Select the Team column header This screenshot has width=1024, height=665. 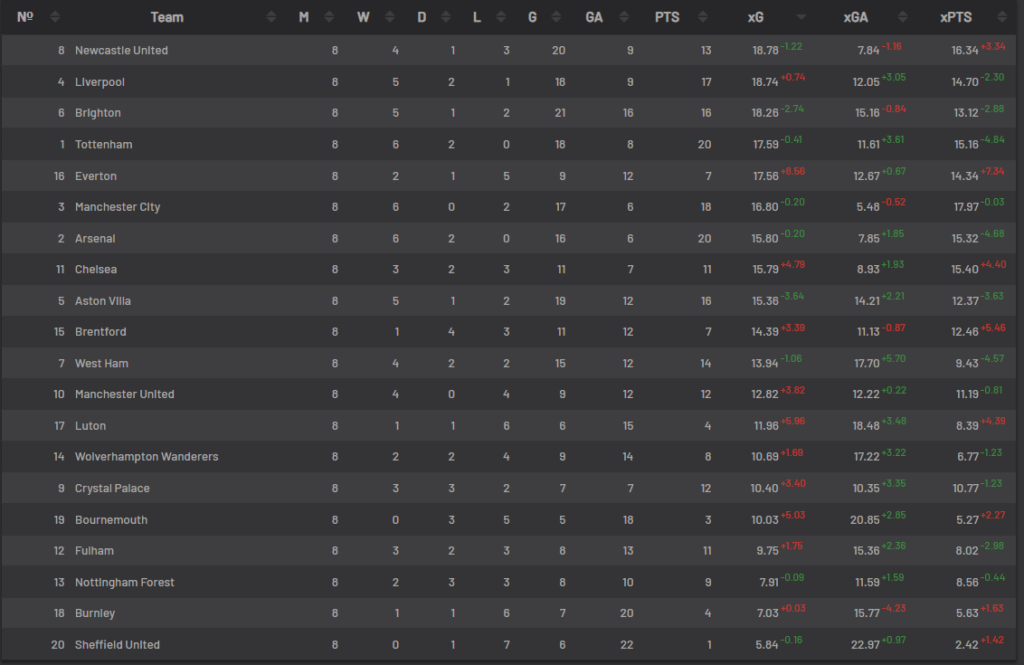[x=167, y=16]
